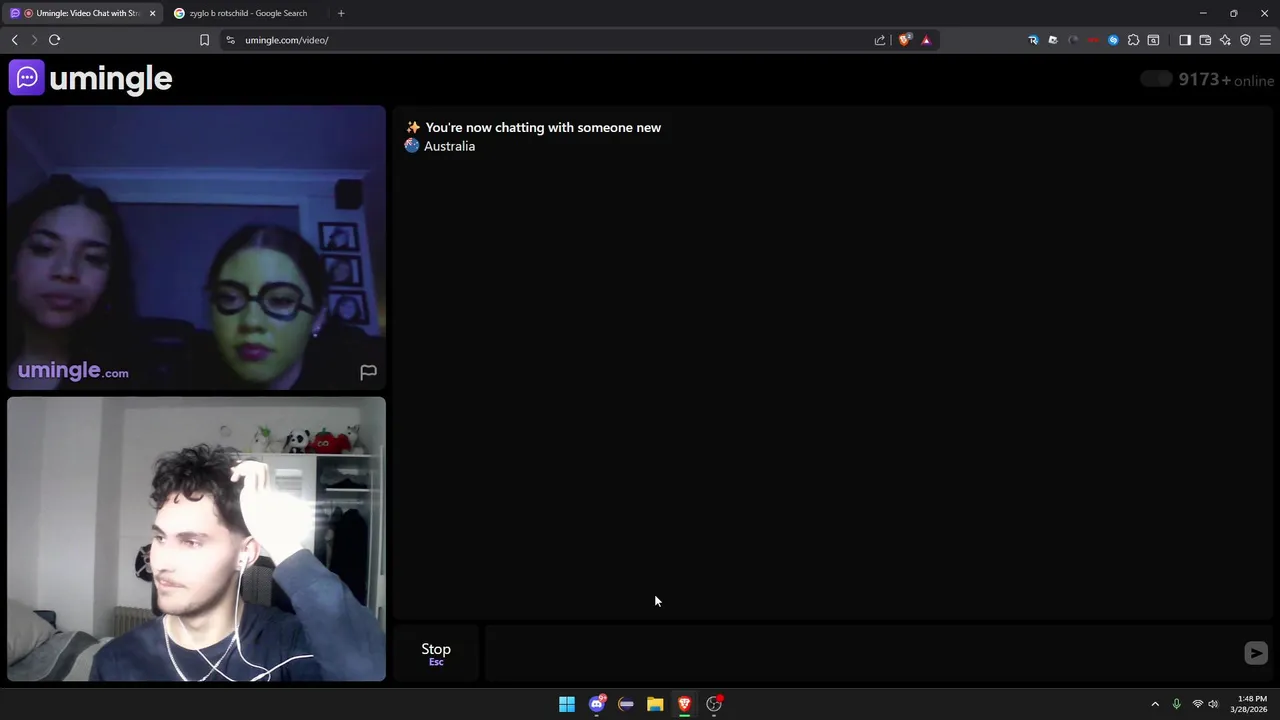This screenshot has height=720, width=1280.
Task: Open the dark sphere extension icon
Action: [x=1073, y=40]
